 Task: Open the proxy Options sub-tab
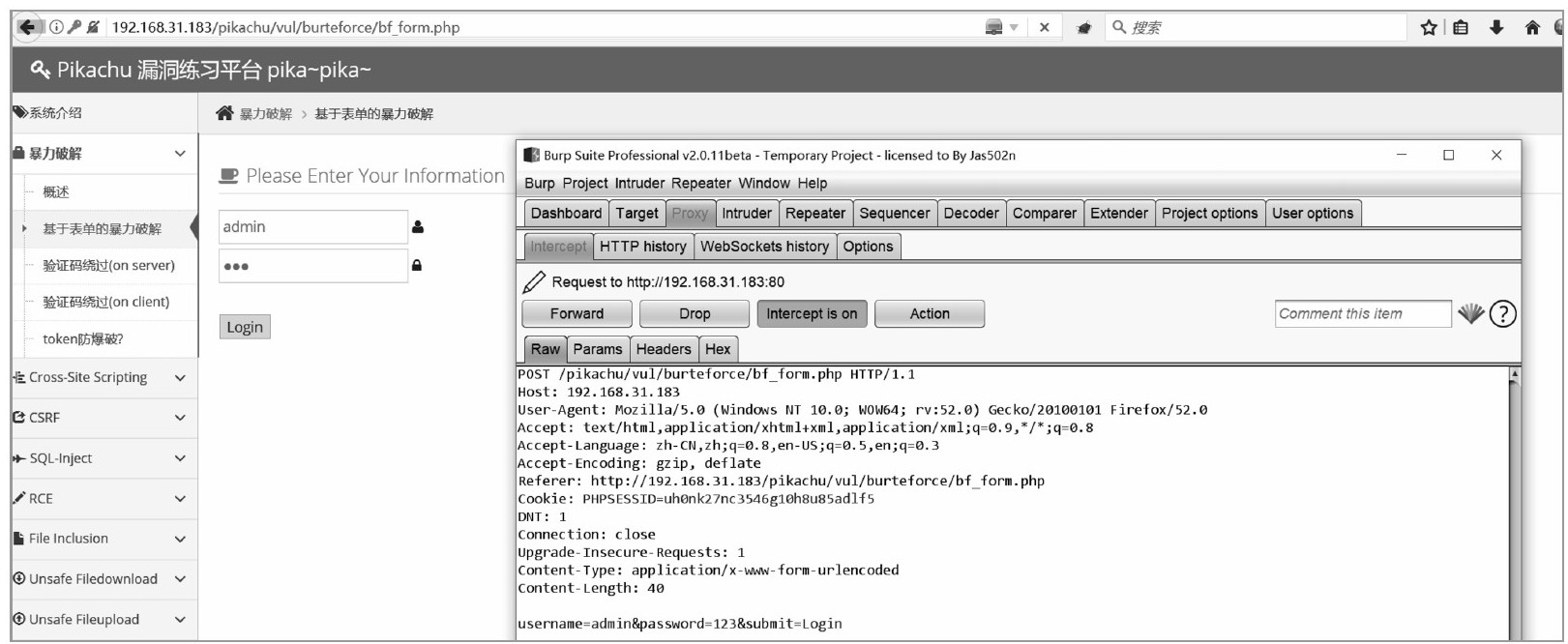[869, 247]
